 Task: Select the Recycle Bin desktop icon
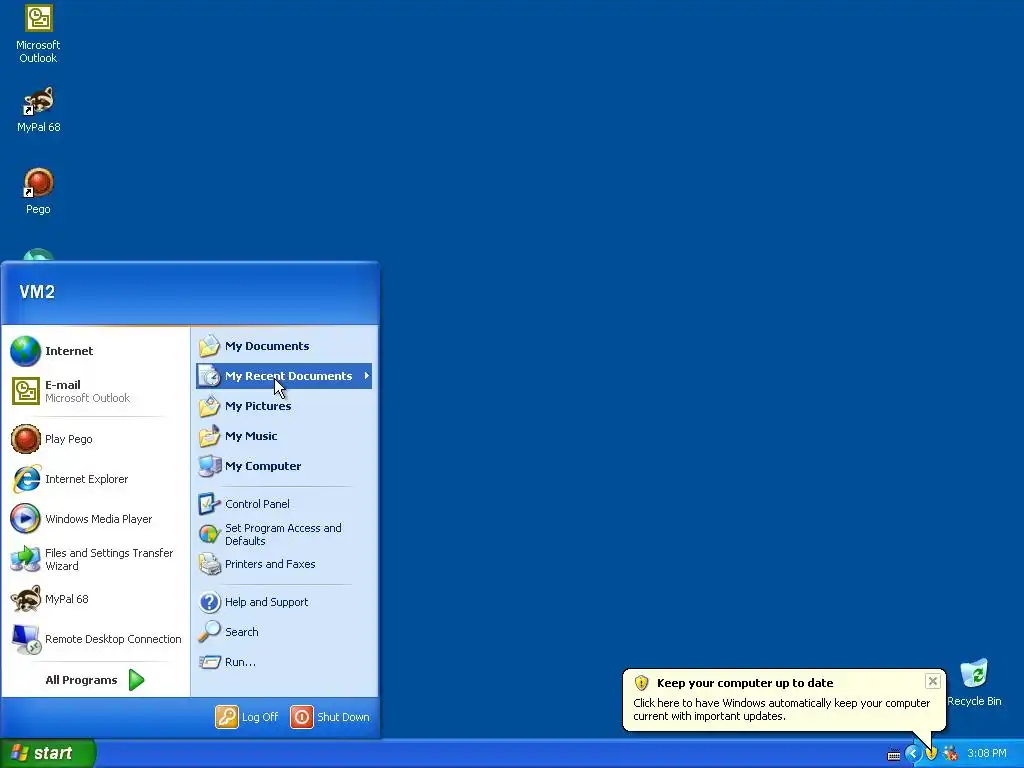click(974, 682)
